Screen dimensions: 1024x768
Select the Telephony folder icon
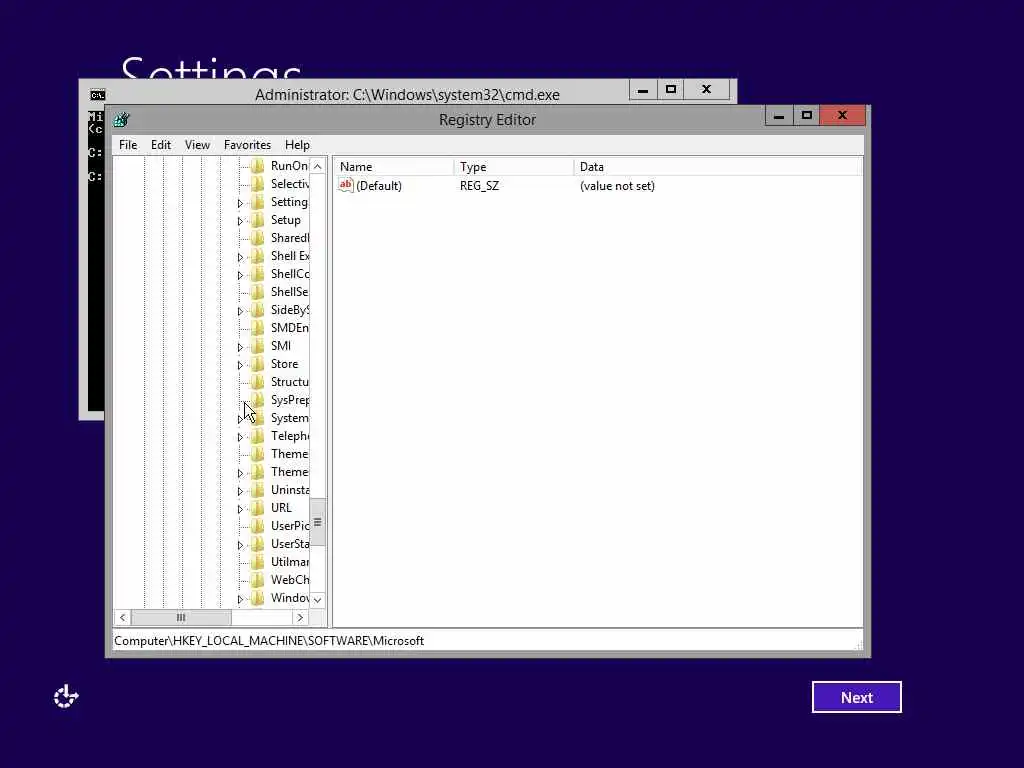(x=258, y=436)
